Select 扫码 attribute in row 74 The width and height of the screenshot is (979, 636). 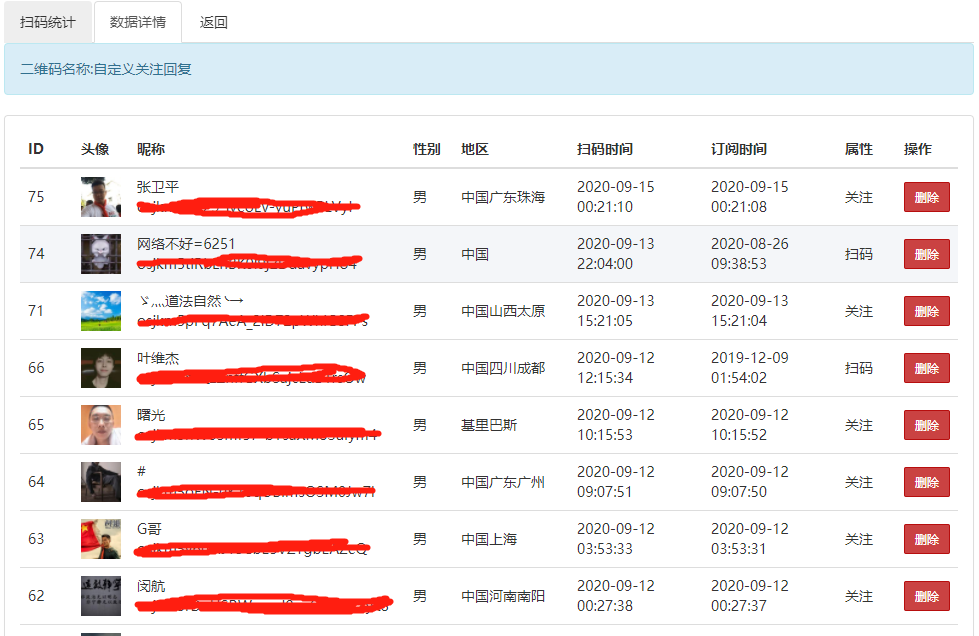[x=858, y=254]
